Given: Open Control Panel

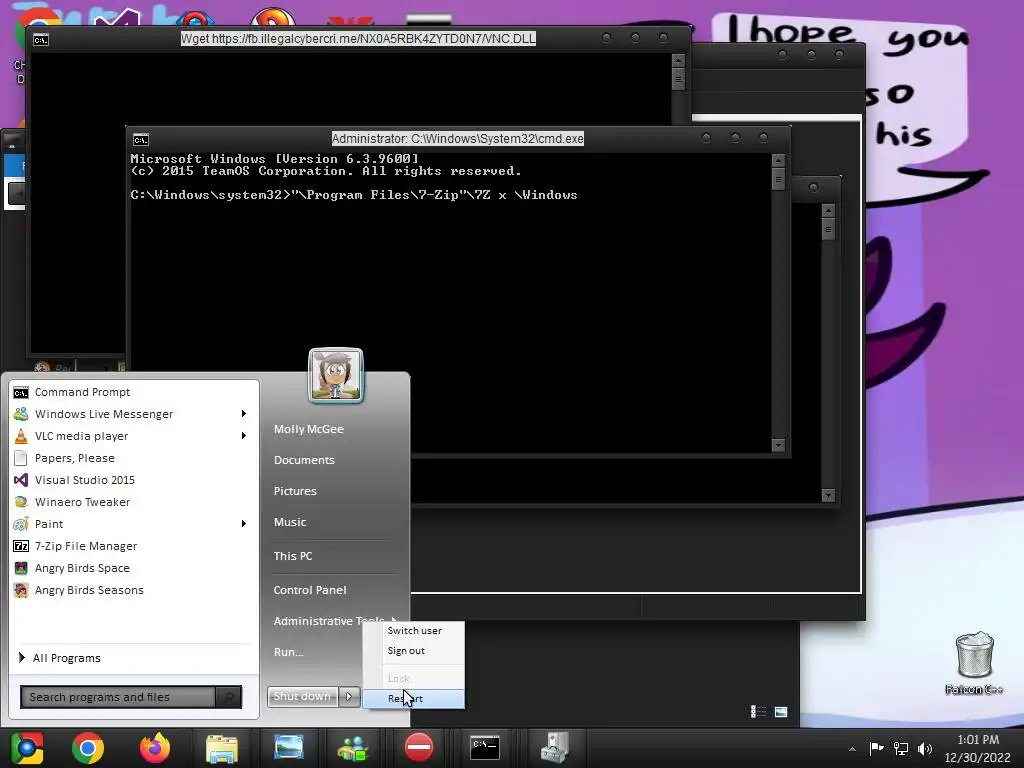Looking at the screenshot, I should point(310,590).
